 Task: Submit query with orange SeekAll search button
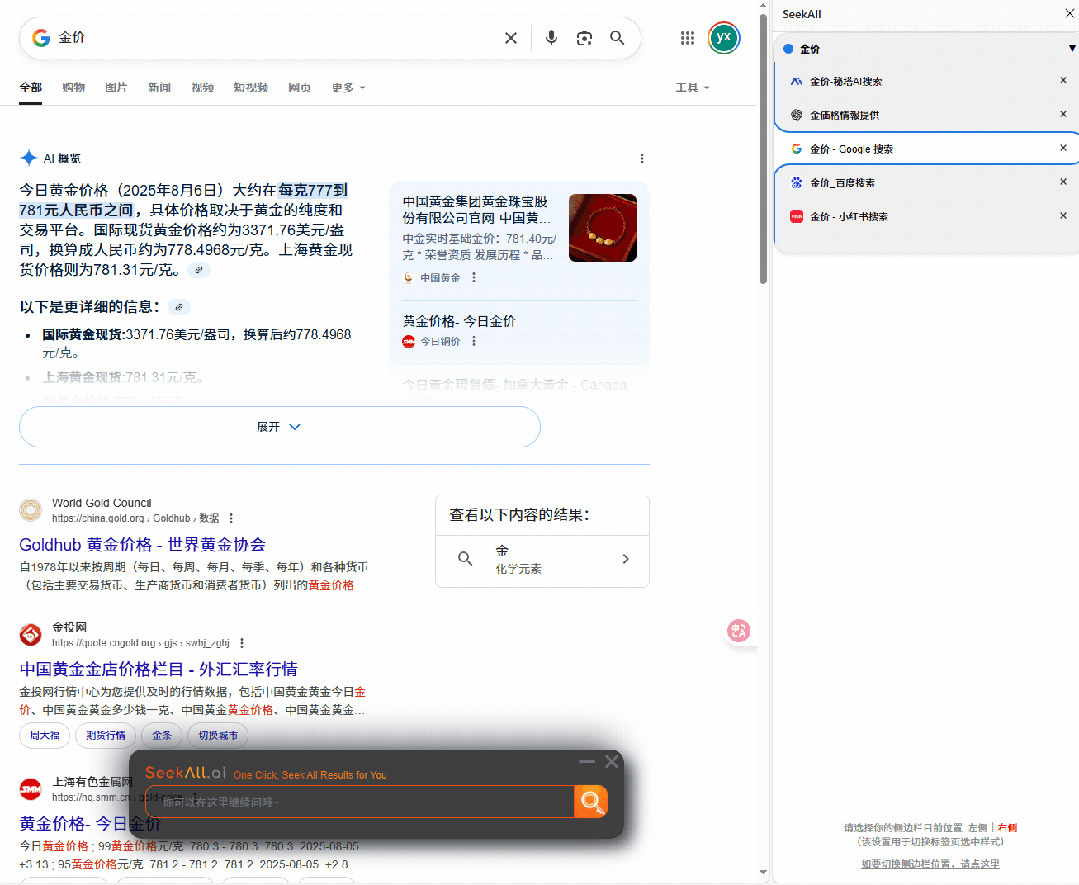point(591,801)
